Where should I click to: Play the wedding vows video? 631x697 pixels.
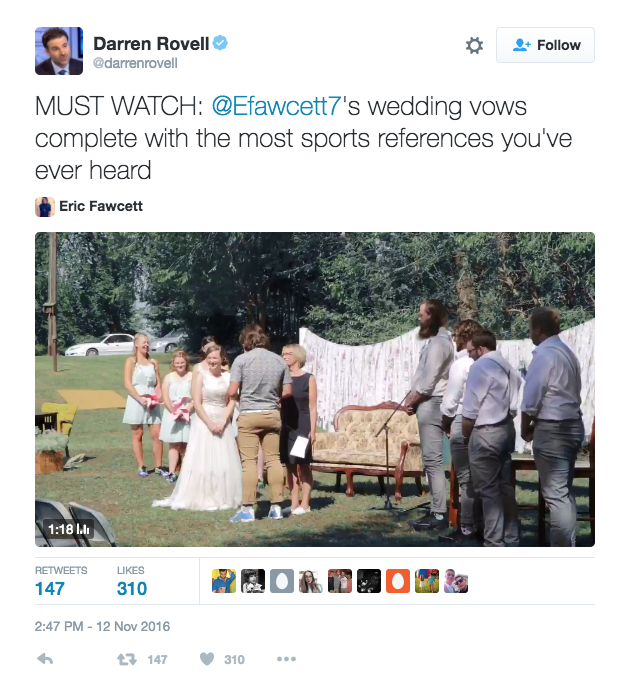click(x=315, y=389)
